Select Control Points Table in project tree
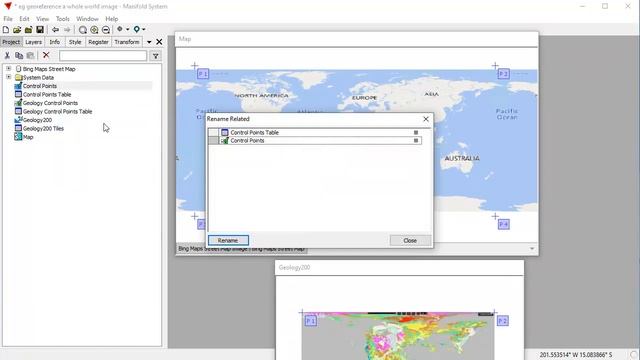Image resolution: width=640 pixels, height=360 pixels. pos(47,94)
